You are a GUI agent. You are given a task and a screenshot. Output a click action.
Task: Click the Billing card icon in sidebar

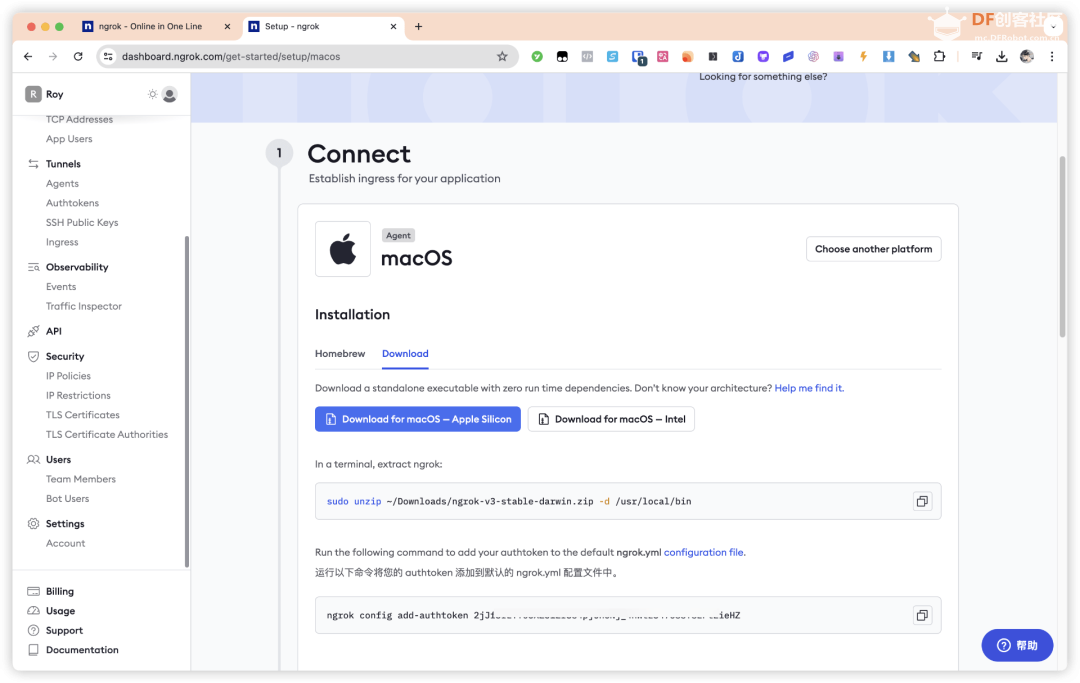point(33,591)
